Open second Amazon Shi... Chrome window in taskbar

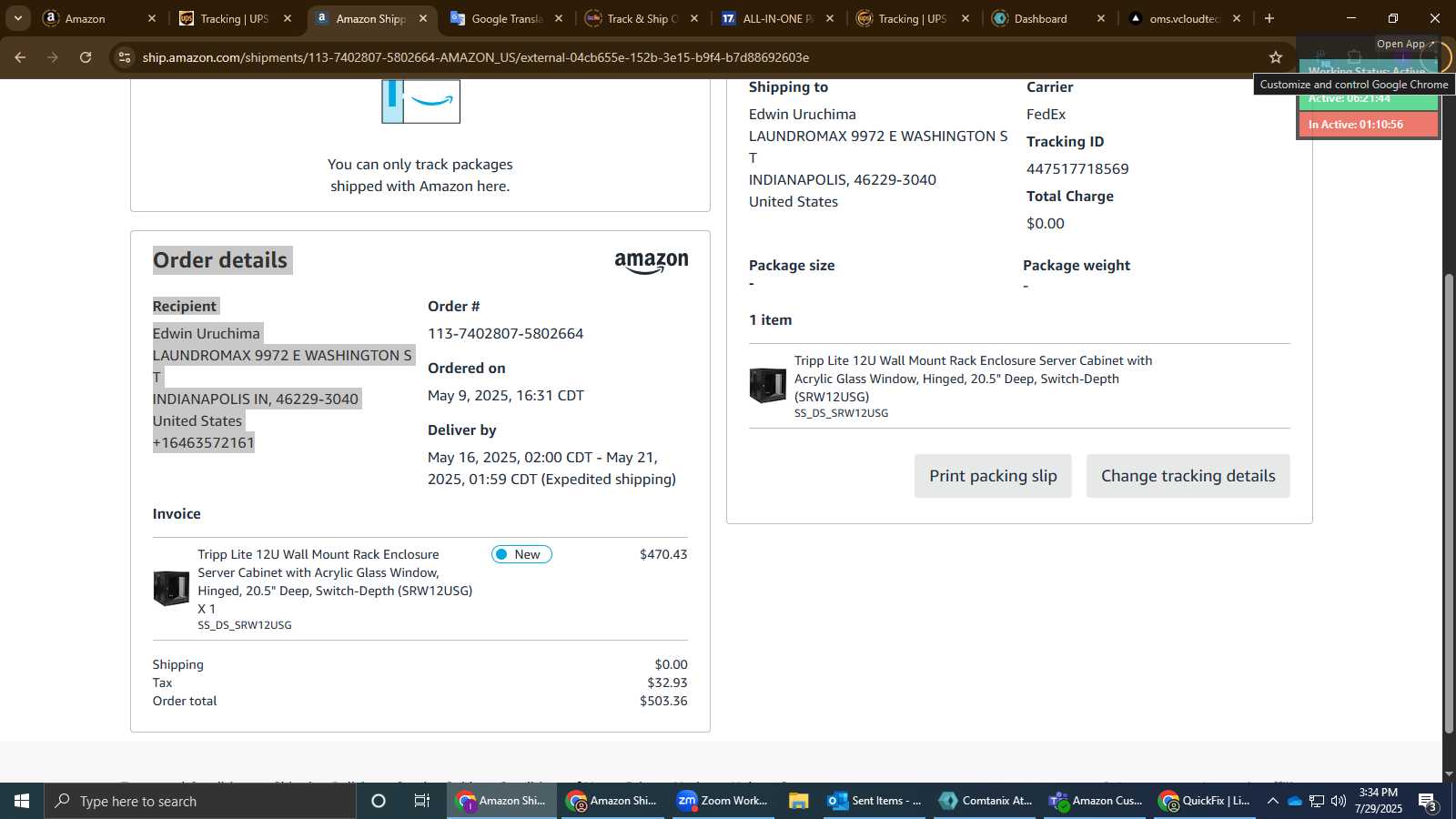(612, 801)
